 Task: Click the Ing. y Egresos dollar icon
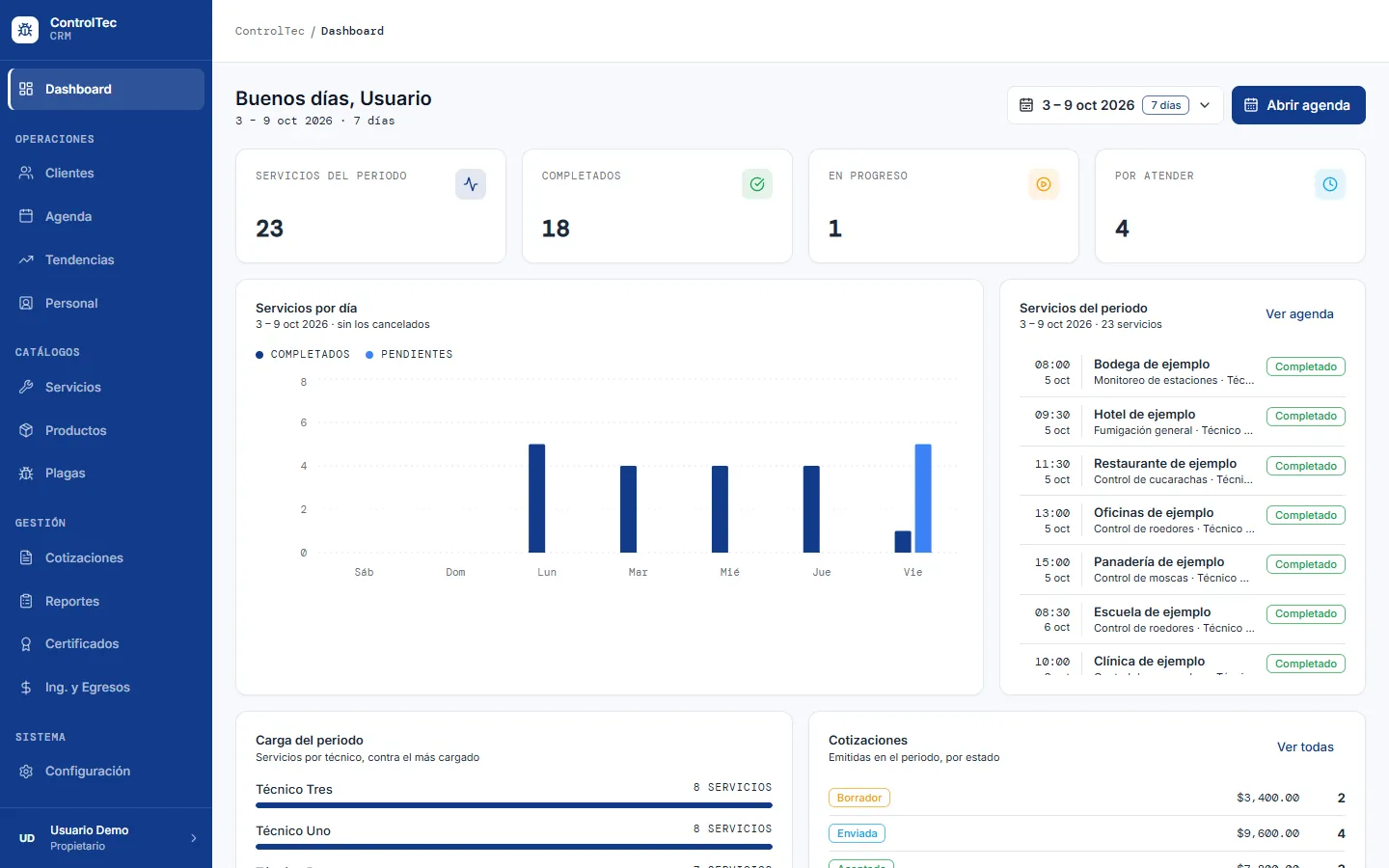[x=26, y=687]
